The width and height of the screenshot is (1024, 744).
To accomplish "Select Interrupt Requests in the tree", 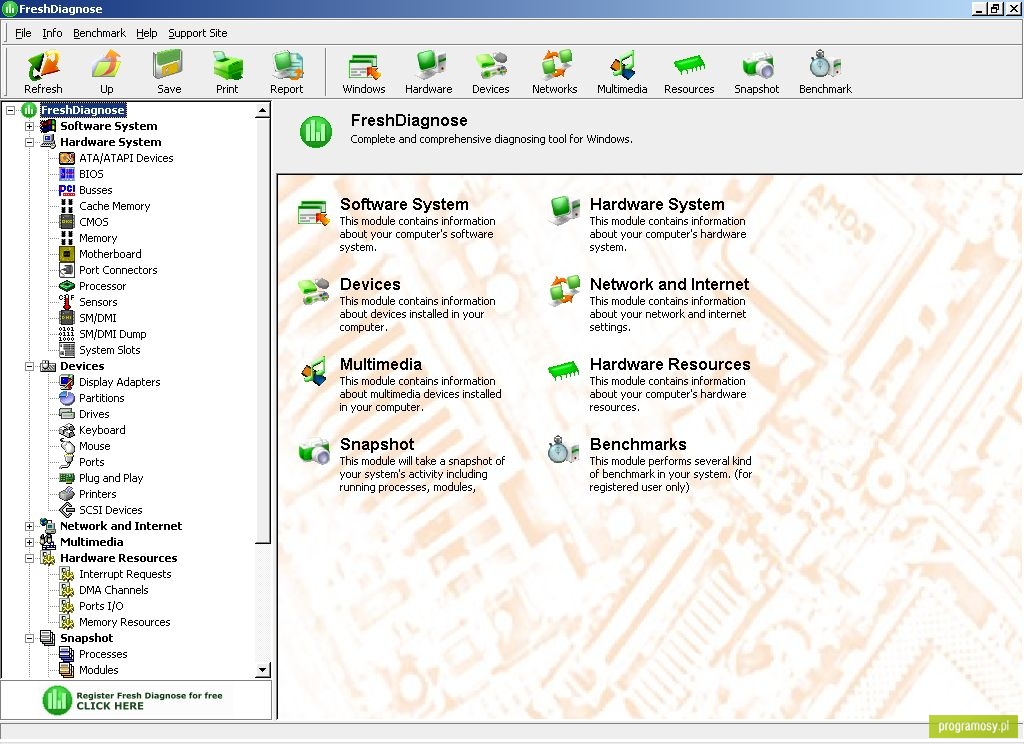I will 125,574.
